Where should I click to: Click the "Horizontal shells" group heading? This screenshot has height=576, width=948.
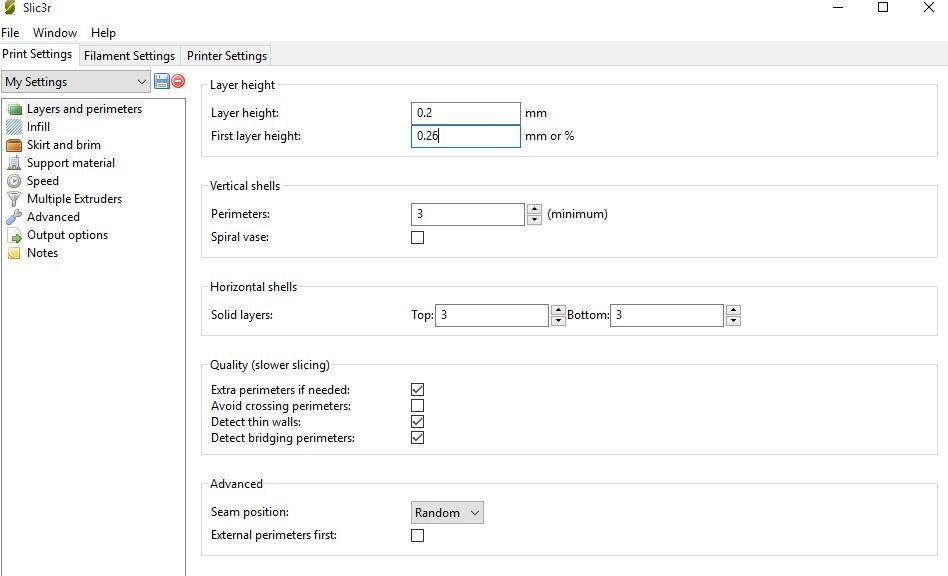coord(253,287)
